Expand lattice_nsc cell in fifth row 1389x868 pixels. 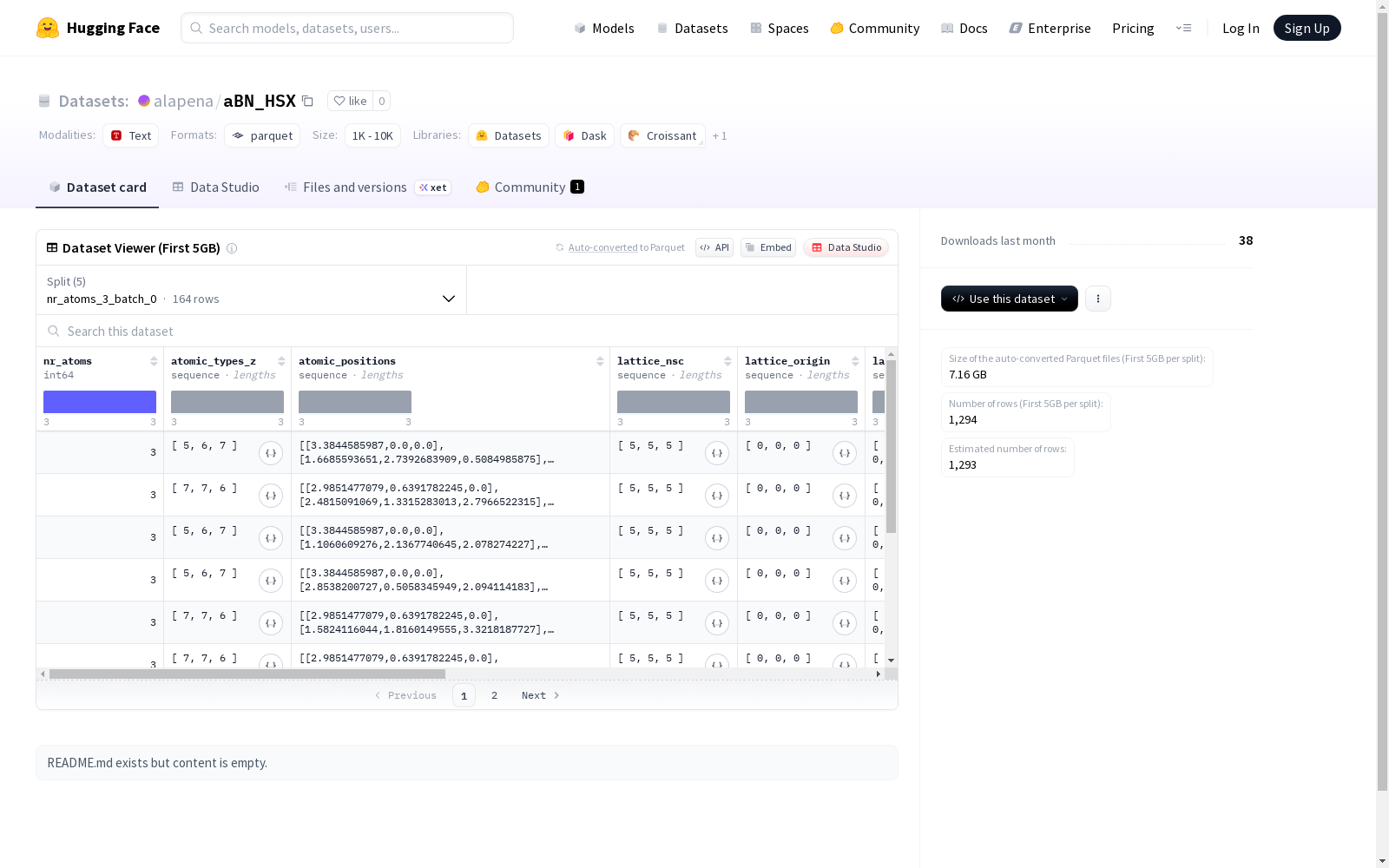coord(717,623)
